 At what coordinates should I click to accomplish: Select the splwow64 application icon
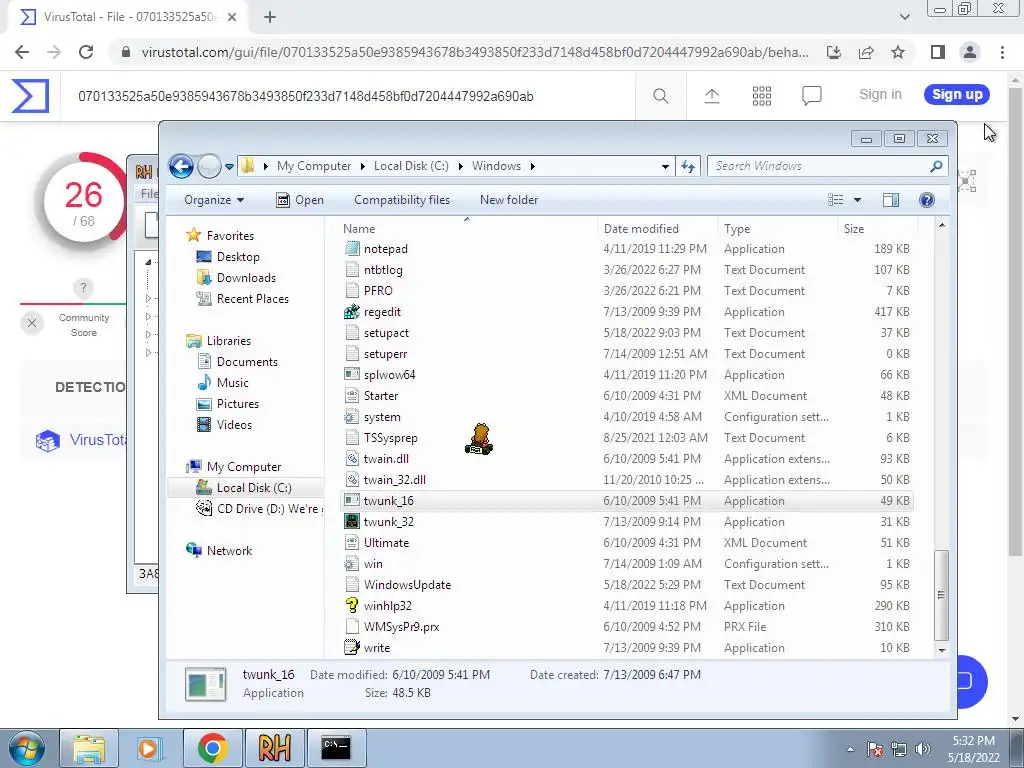click(352, 374)
